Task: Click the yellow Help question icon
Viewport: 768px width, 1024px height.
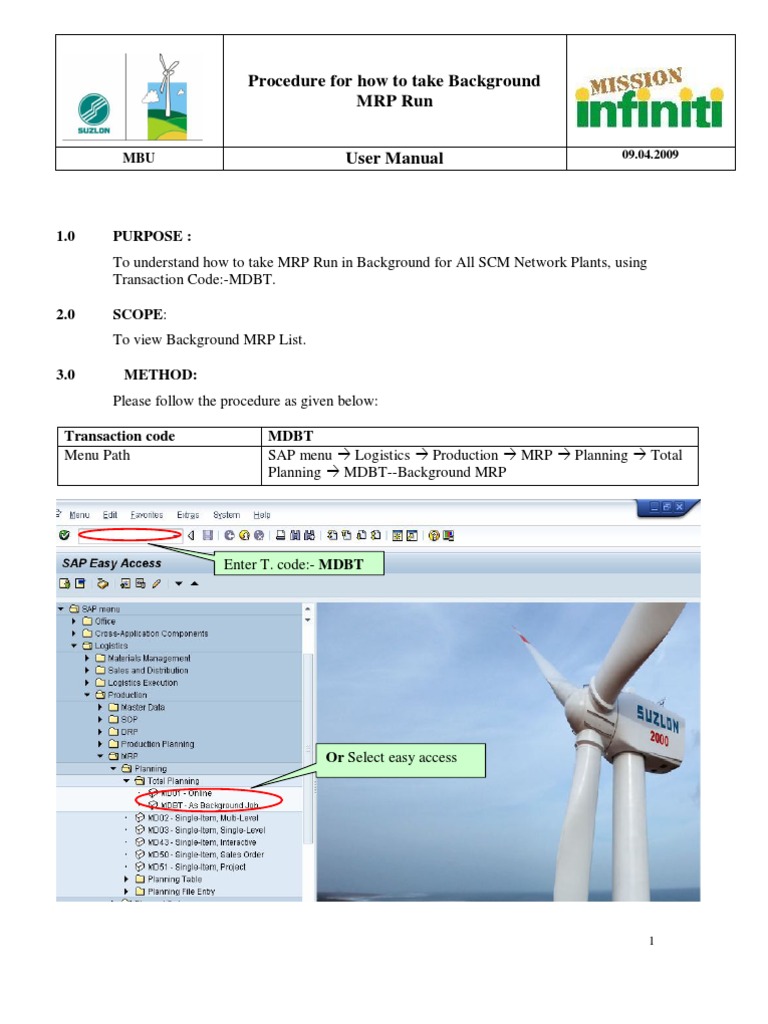Action: pos(434,536)
